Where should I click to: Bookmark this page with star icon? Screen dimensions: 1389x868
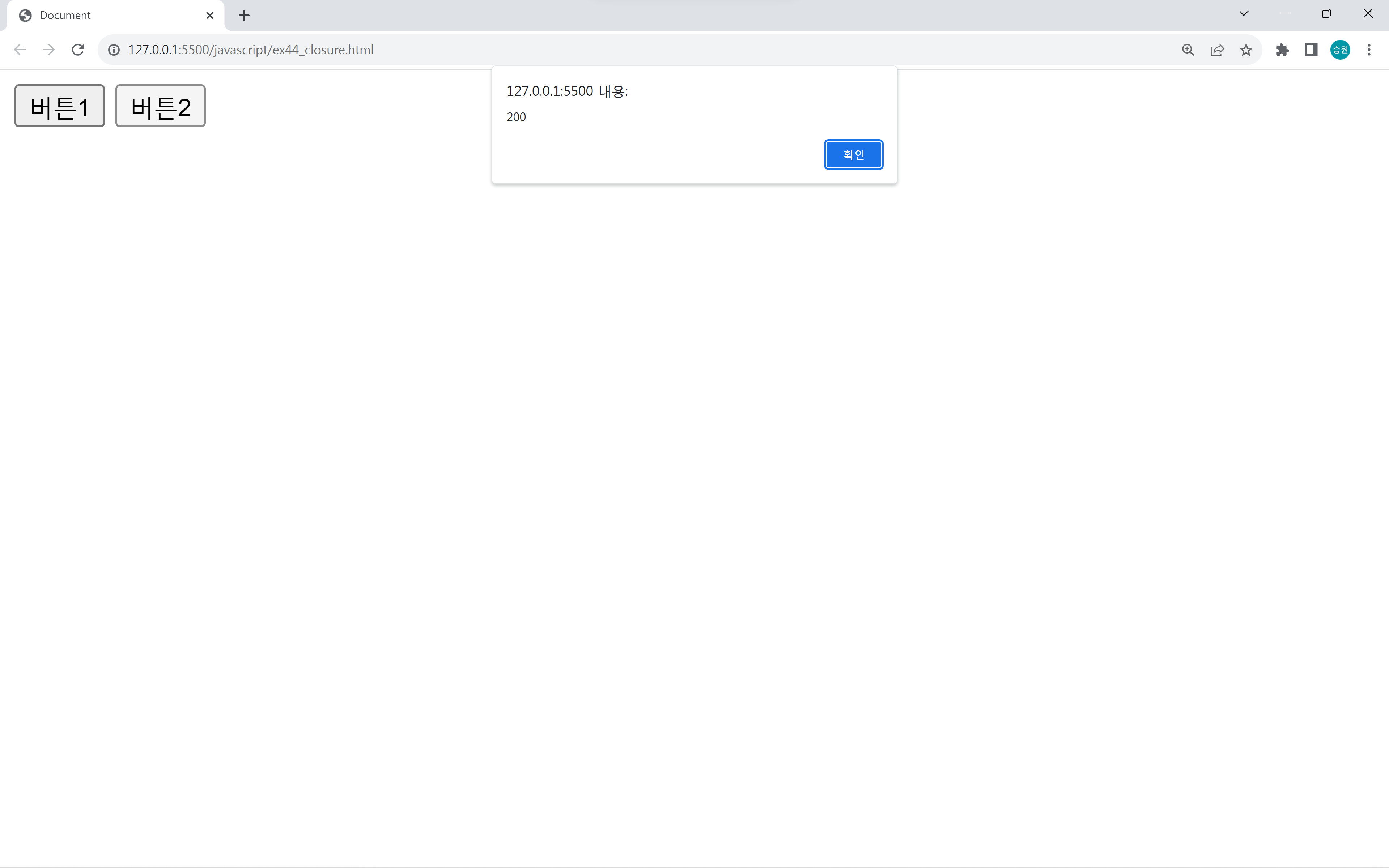1245,50
